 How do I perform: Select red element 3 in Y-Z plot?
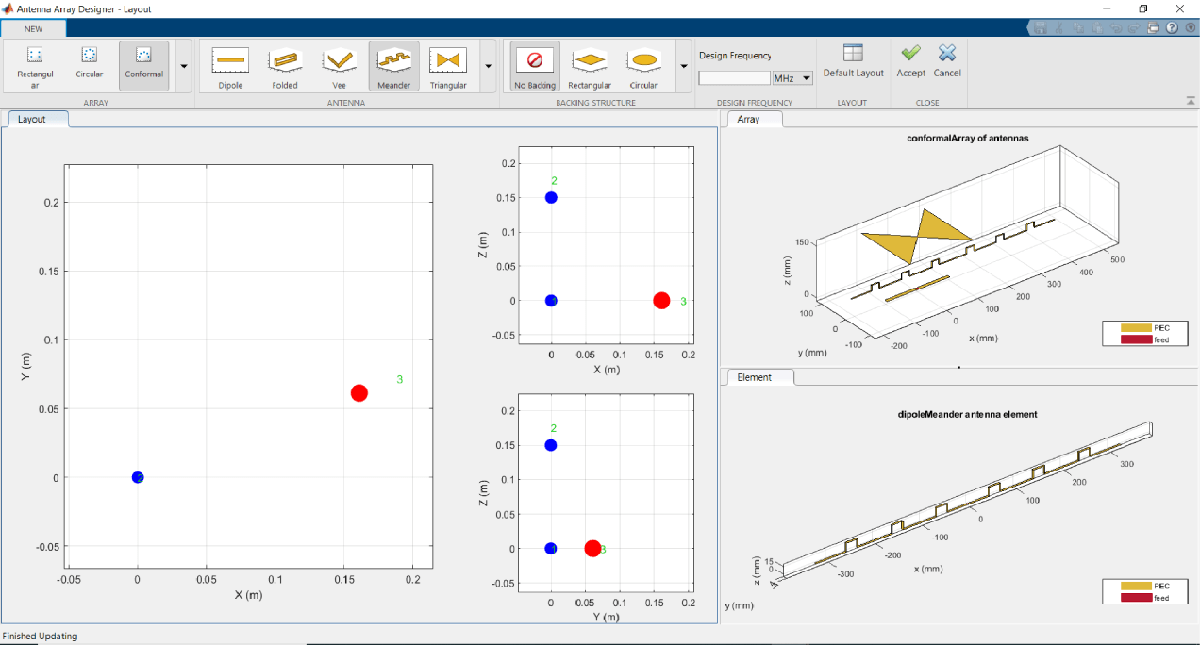[592, 548]
